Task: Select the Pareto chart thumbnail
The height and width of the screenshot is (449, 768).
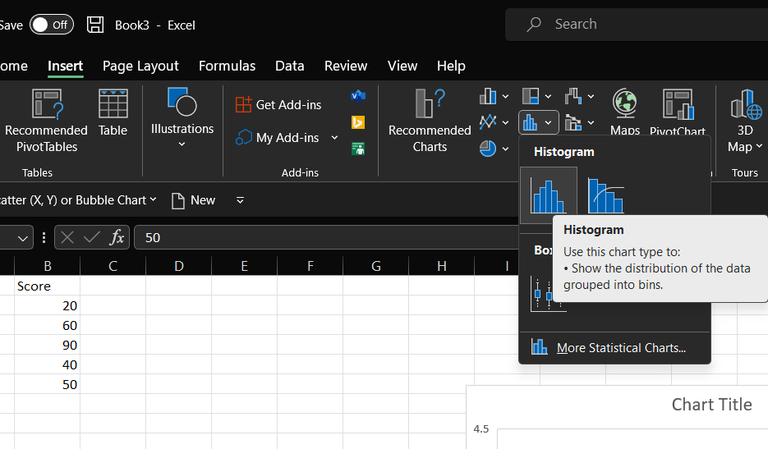Action: pyautogui.click(x=605, y=194)
